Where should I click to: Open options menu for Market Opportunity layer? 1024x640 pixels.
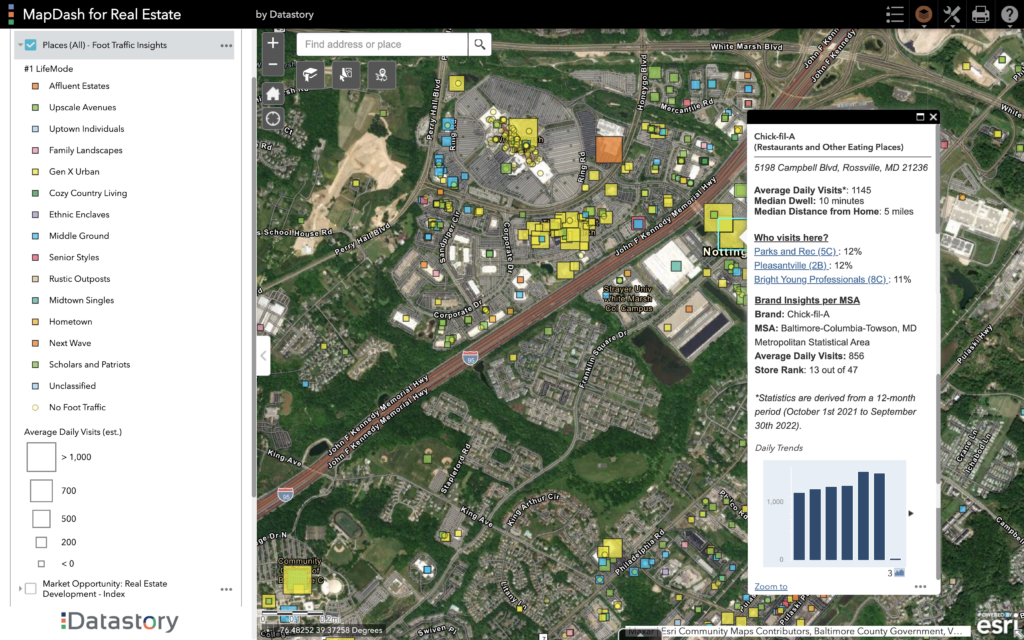point(226,589)
